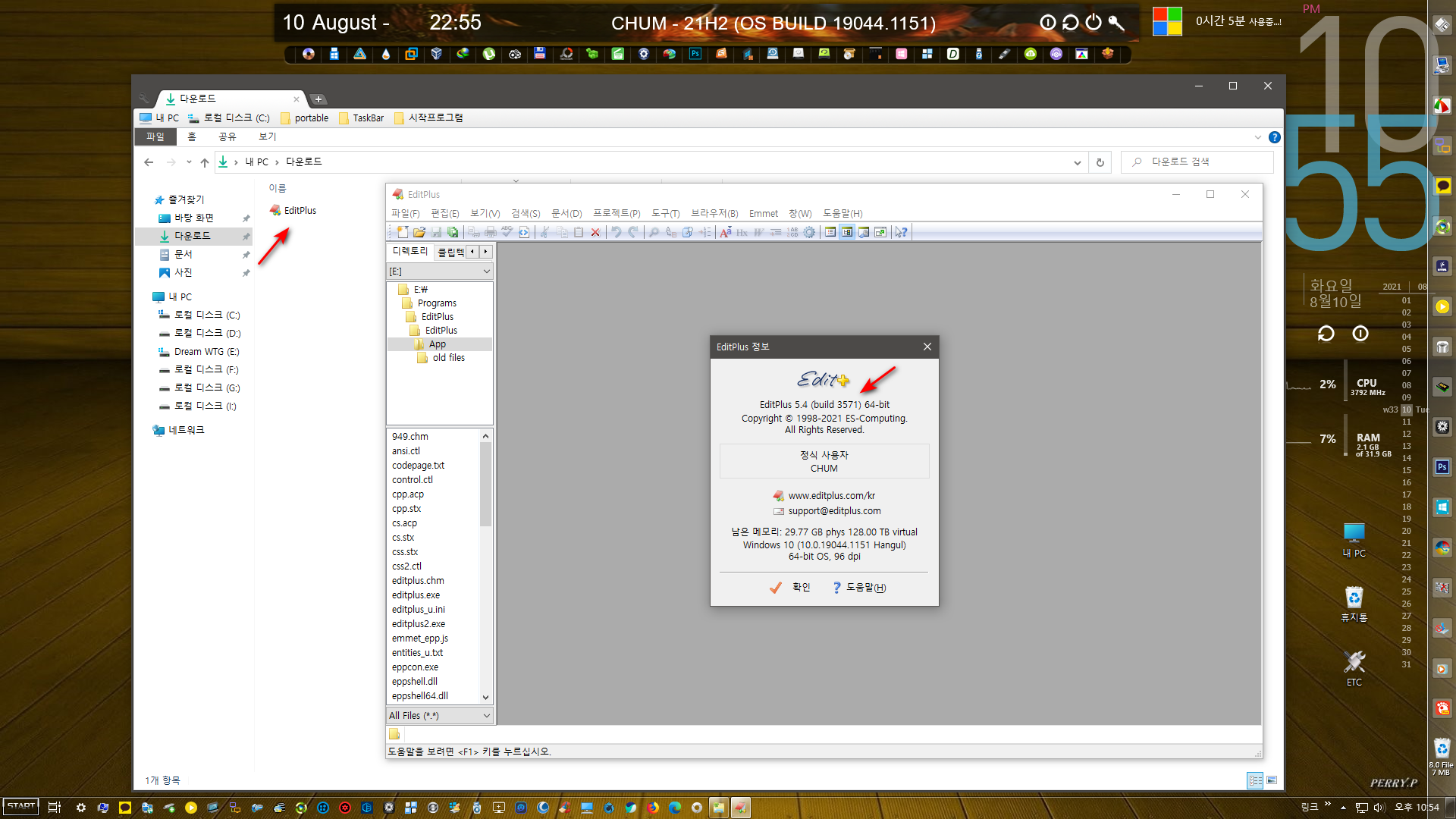Click the red X Delete icon
The width and height of the screenshot is (1456, 819).
595,232
